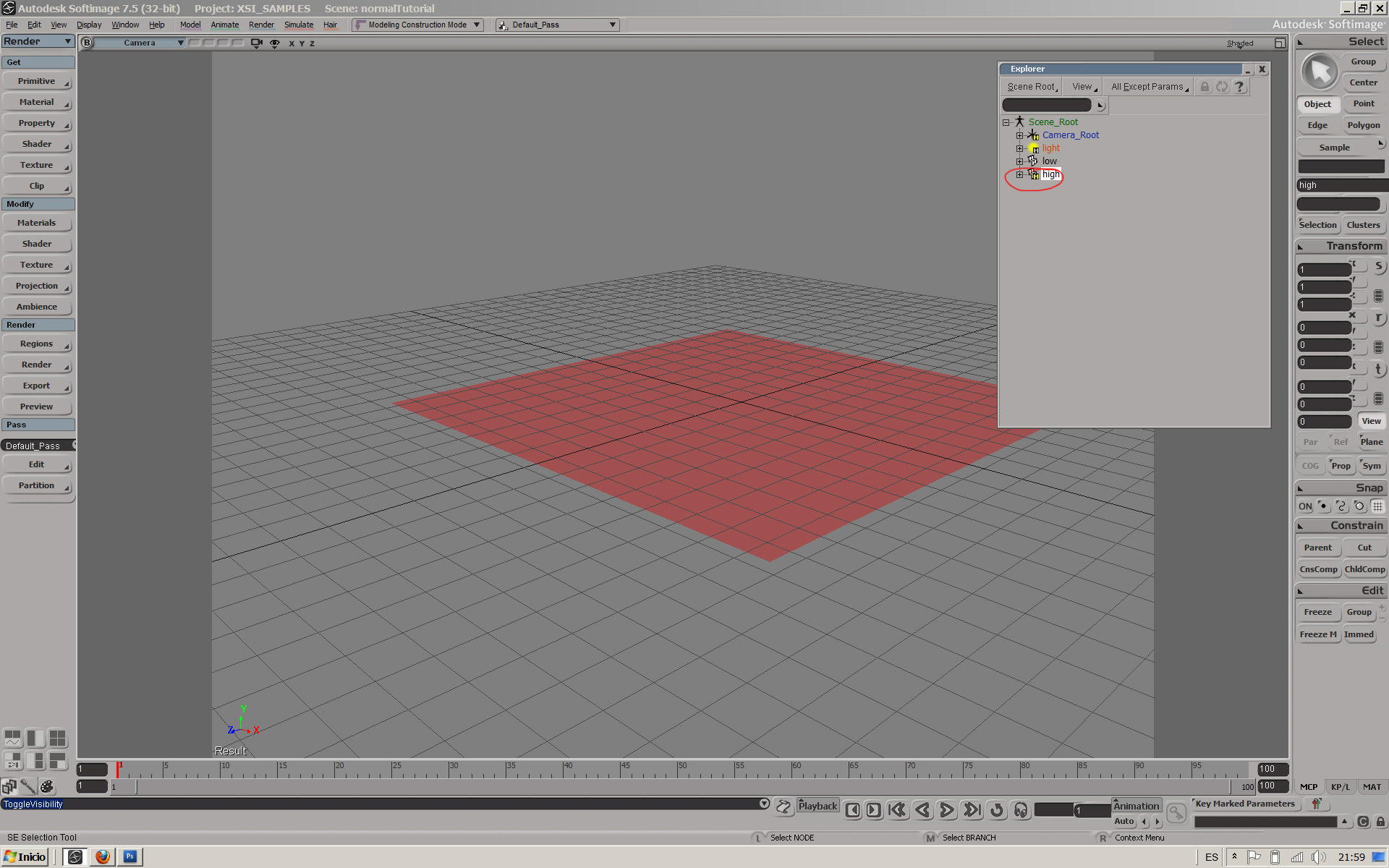The width and height of the screenshot is (1389, 868).
Task: Toggle the Object selection filter
Action: [1317, 104]
